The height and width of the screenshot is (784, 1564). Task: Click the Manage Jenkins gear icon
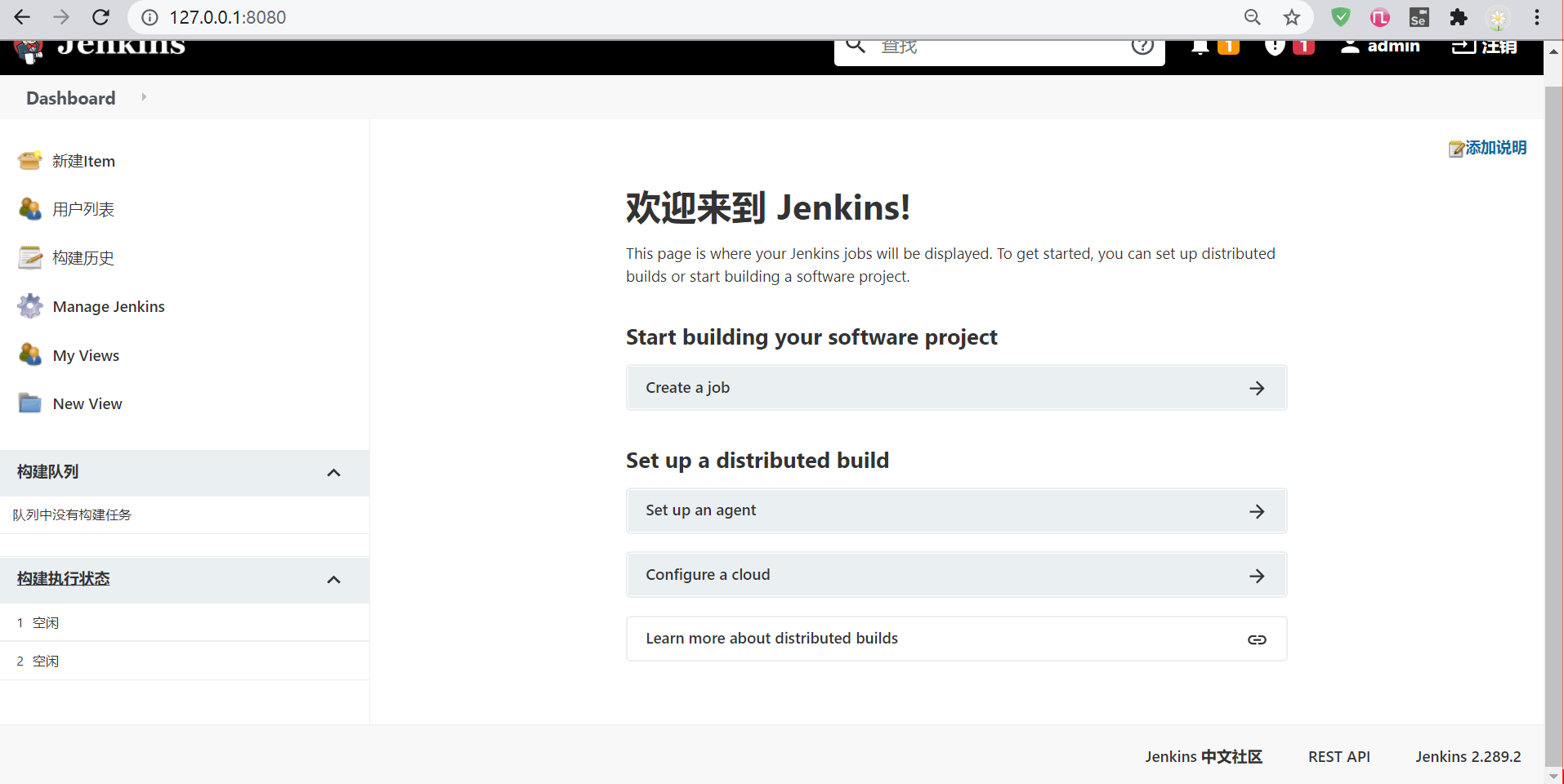(30, 306)
